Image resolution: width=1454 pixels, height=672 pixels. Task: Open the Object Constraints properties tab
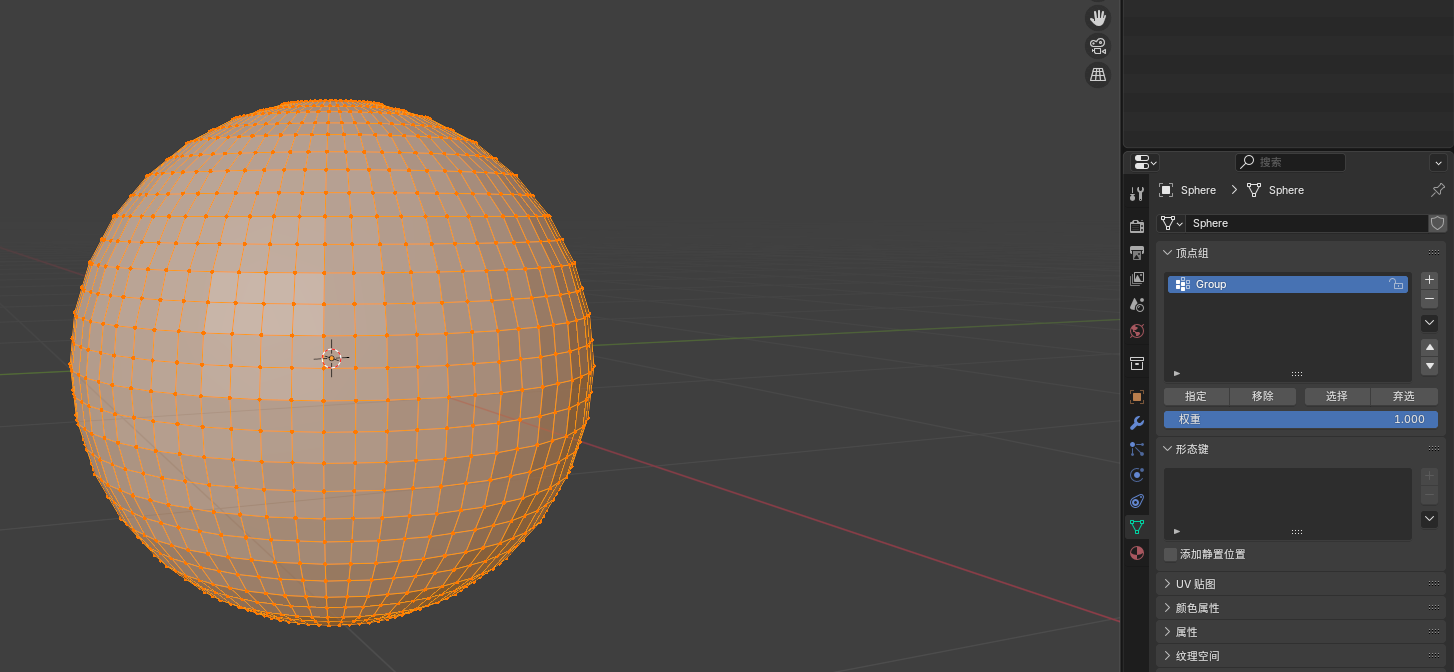click(1137, 501)
